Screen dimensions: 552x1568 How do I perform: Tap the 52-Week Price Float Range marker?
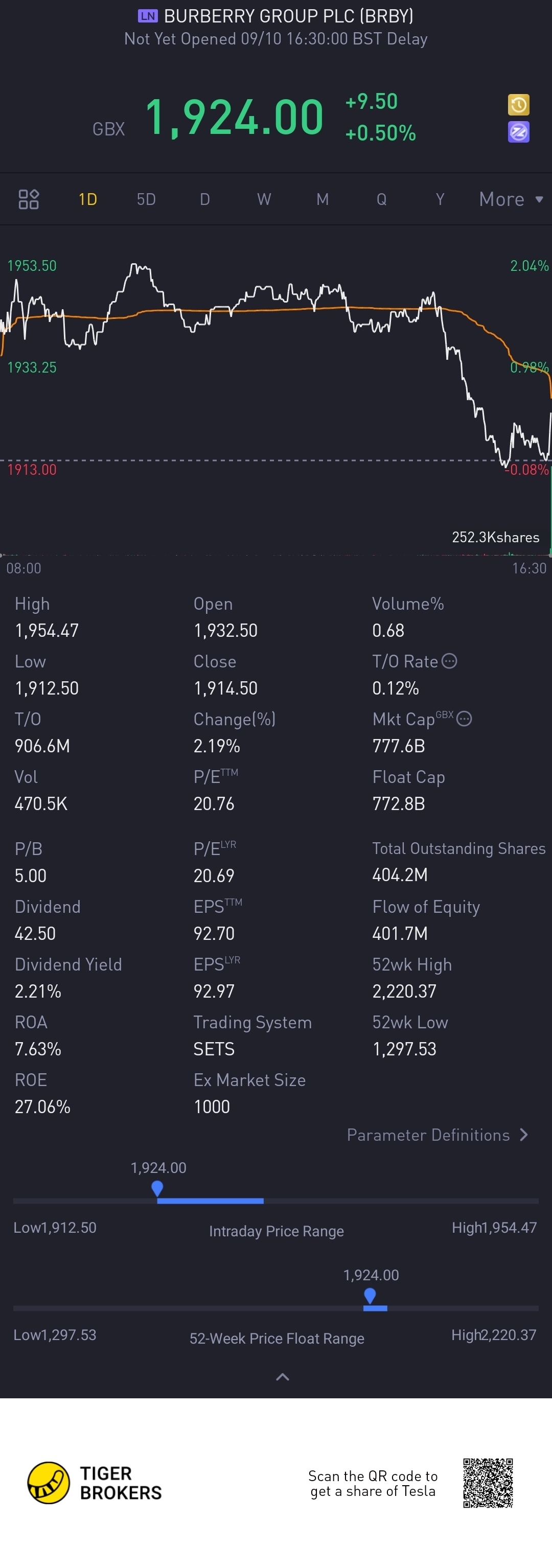pos(370,1295)
